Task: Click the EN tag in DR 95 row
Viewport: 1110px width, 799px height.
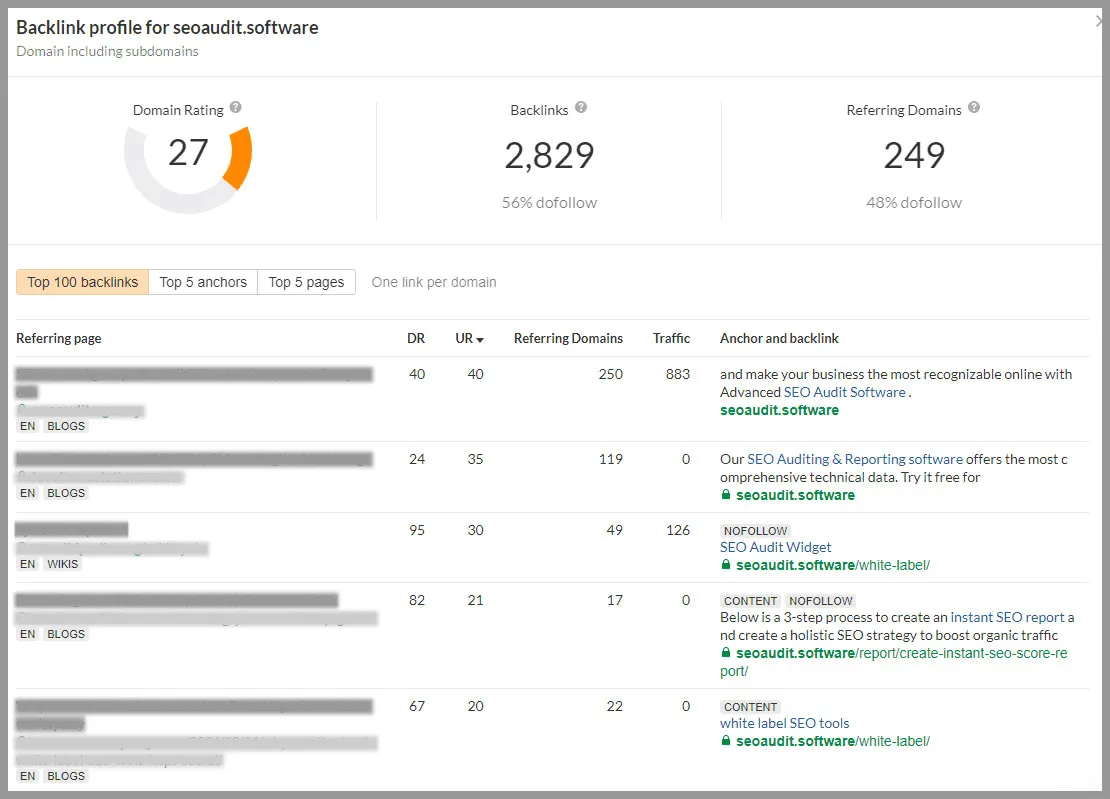Action: click(x=28, y=564)
